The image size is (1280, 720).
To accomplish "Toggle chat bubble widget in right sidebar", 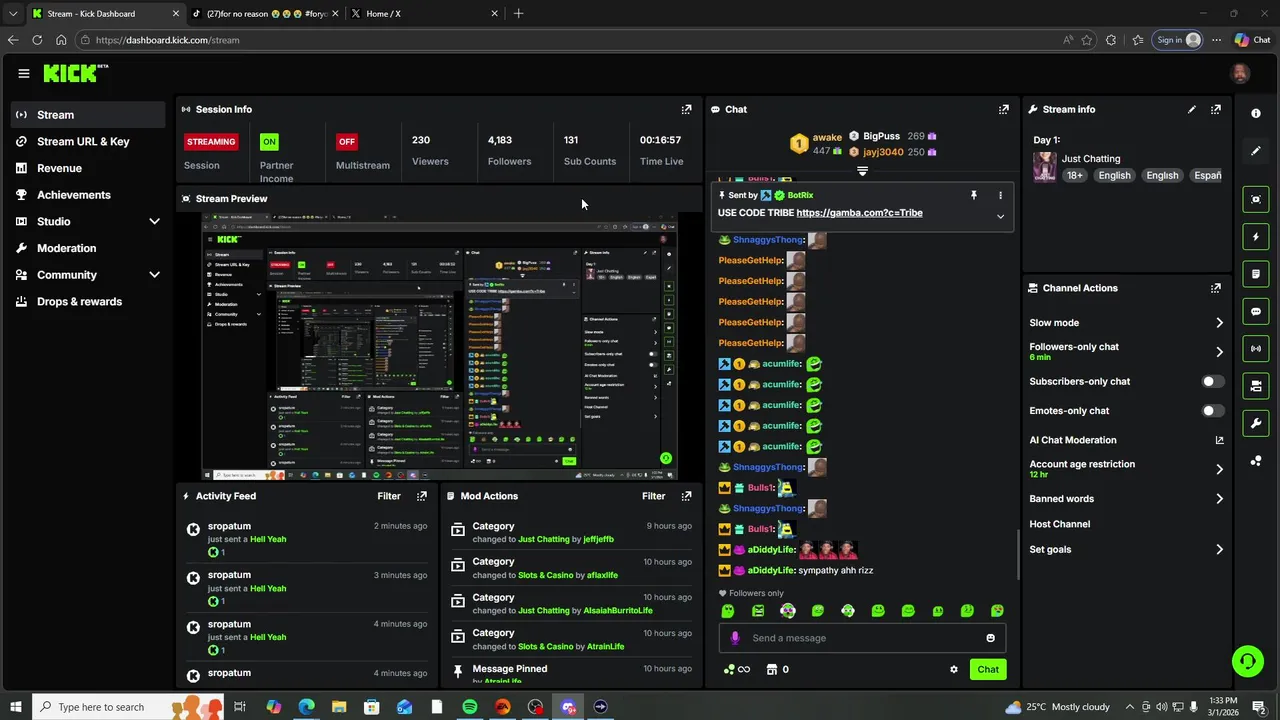I will click(1256, 311).
